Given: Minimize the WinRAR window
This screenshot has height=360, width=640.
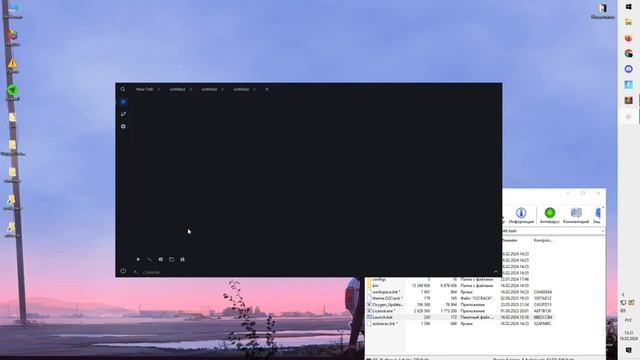Looking at the screenshot, I should (x=568, y=193).
